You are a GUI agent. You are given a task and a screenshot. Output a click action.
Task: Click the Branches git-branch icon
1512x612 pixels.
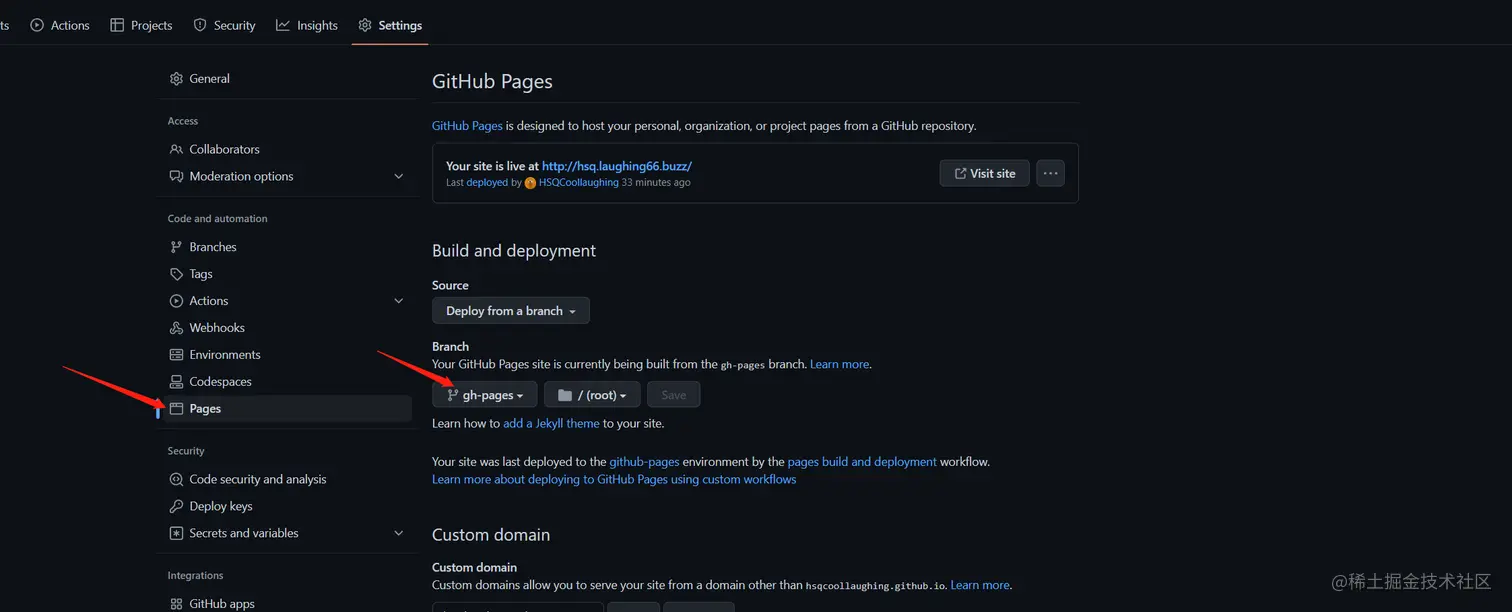tap(176, 247)
